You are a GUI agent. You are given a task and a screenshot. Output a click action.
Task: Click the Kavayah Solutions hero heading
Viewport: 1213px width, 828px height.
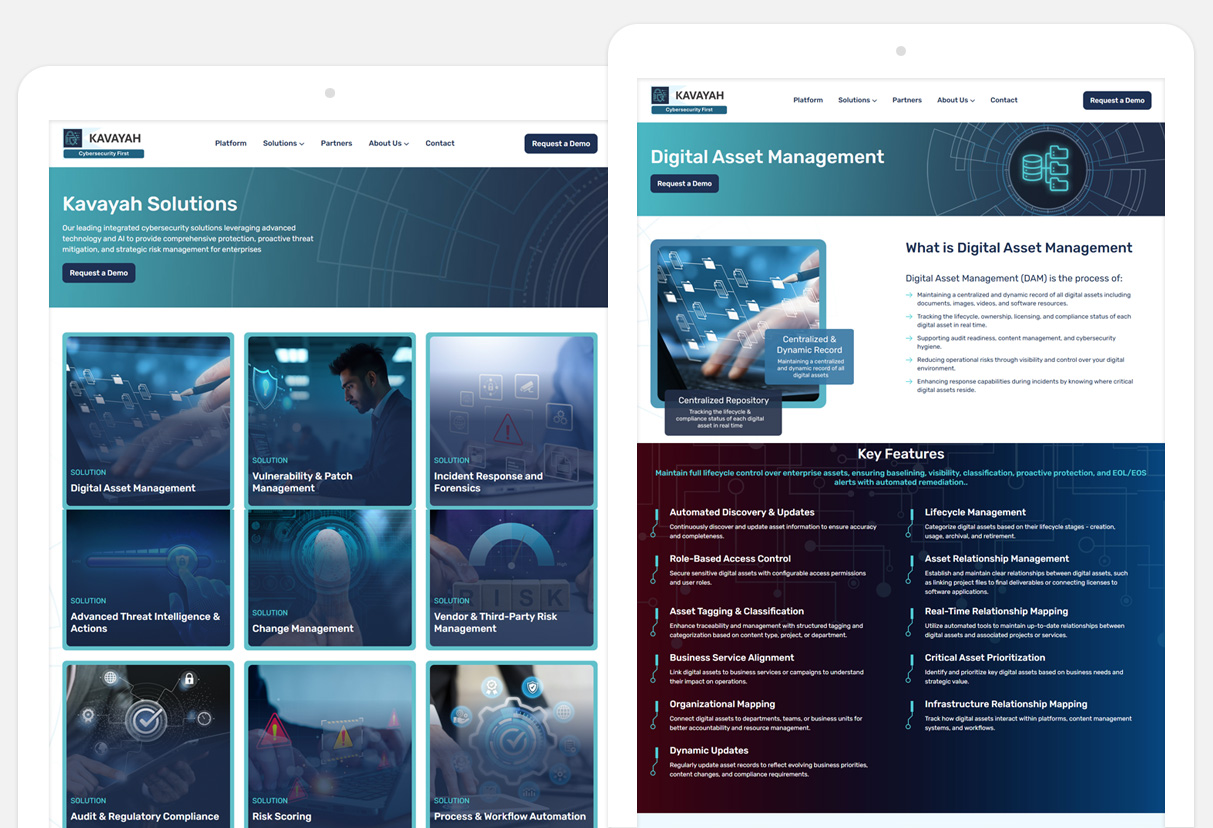[150, 204]
